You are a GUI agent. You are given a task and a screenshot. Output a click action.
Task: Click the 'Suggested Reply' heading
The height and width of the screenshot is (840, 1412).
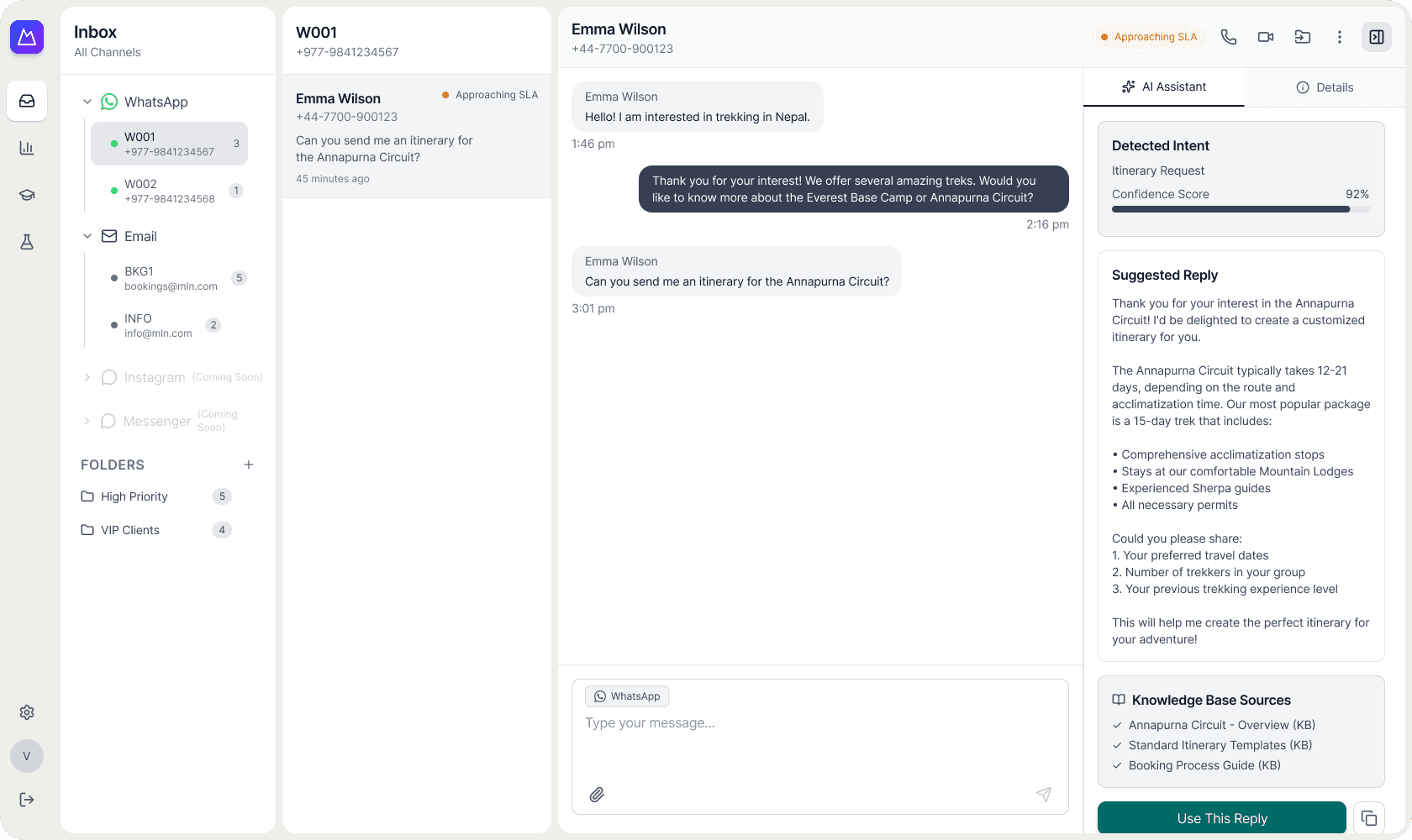pos(1165,275)
